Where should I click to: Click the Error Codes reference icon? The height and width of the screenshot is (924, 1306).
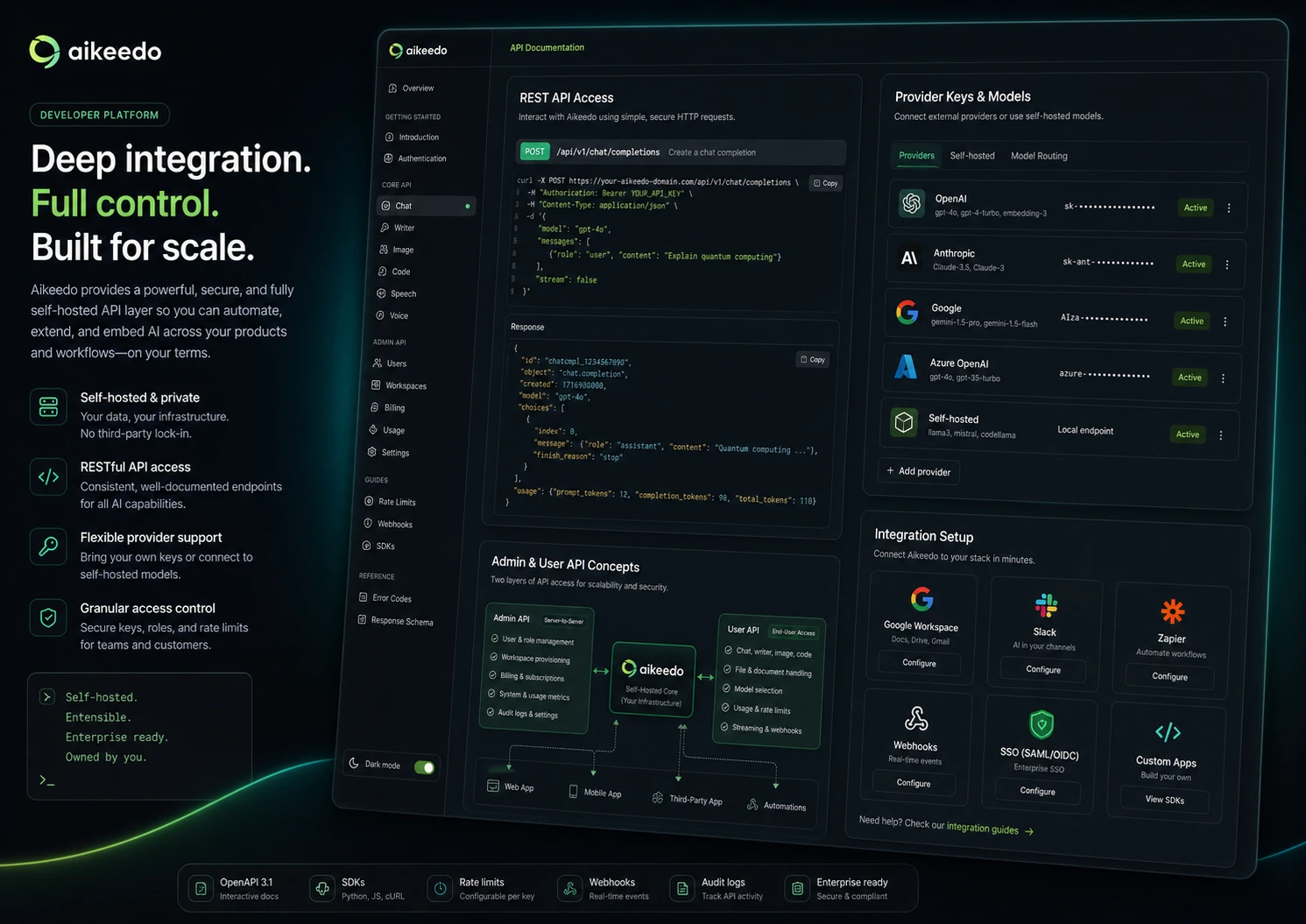click(x=364, y=597)
